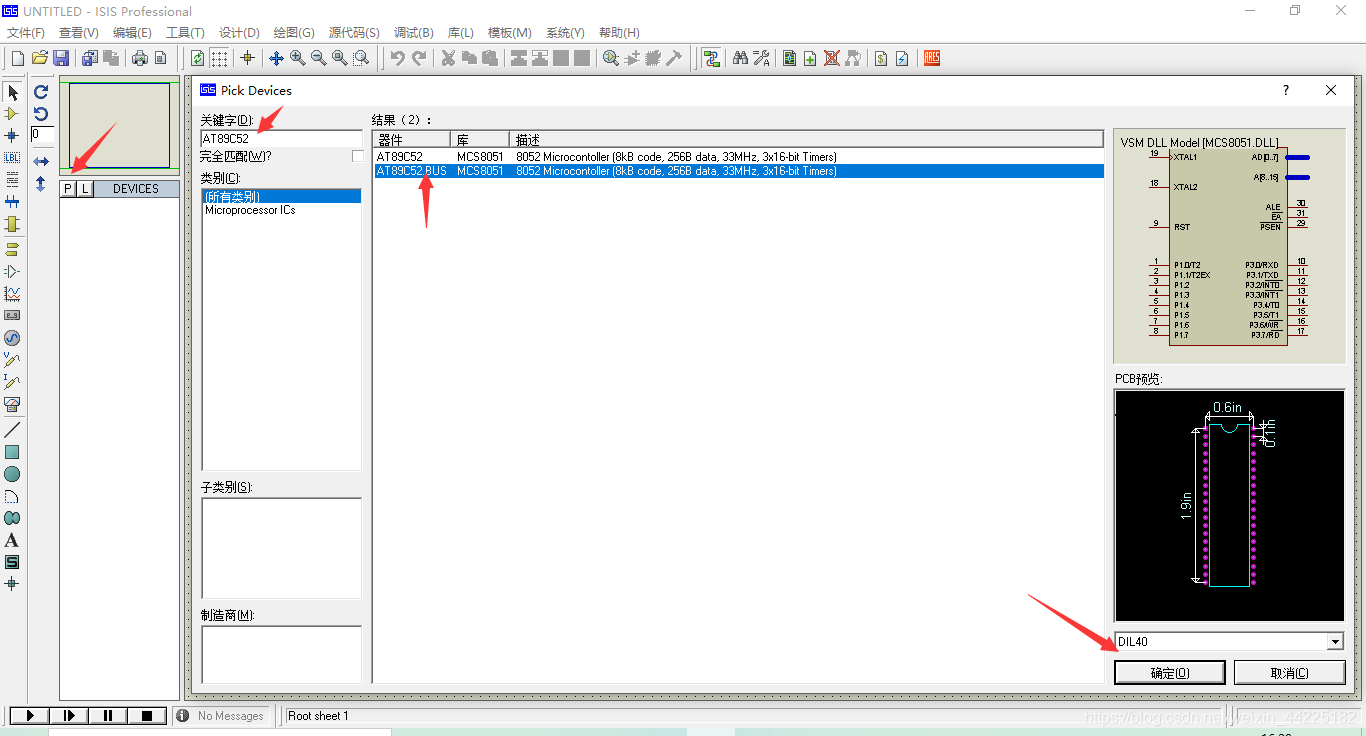This screenshot has height=736, width=1366.
Task: Open the 库(L) menu
Action: 461,33
